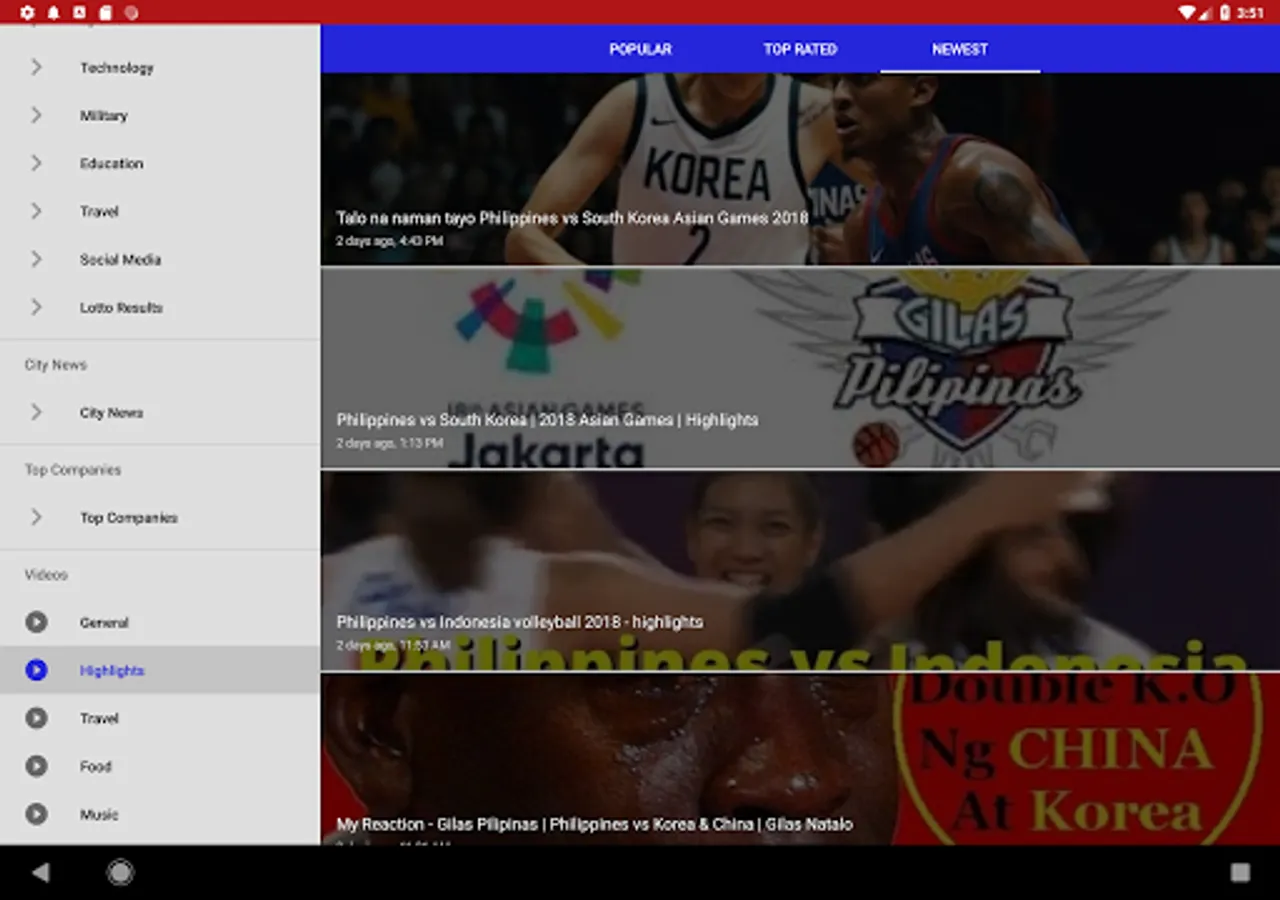This screenshot has width=1280, height=900.
Task: Select Music under Videos
Action: tap(160, 814)
